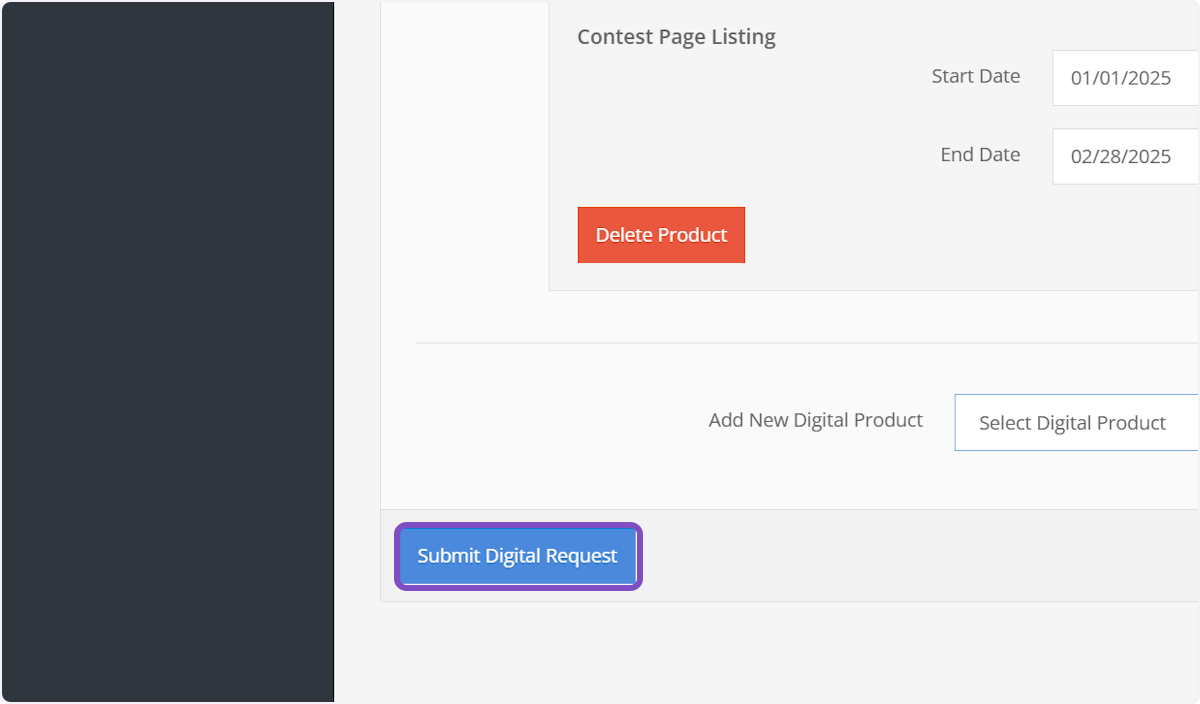Choose a new digital product to add
Image resolution: width=1200 pixels, height=704 pixels.
coord(1075,423)
